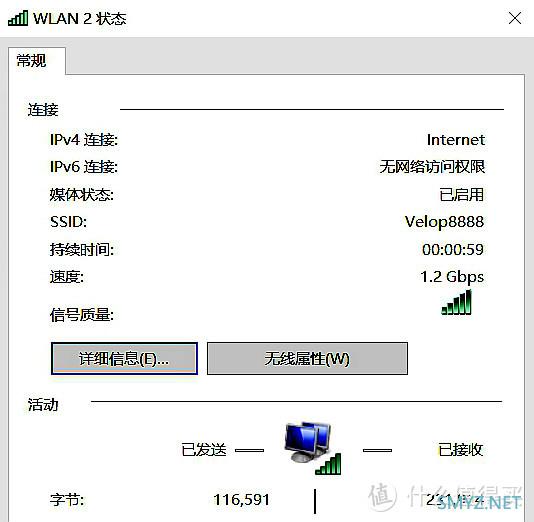Click the green signal quality bars icon
534x522 pixels.
click(456, 302)
